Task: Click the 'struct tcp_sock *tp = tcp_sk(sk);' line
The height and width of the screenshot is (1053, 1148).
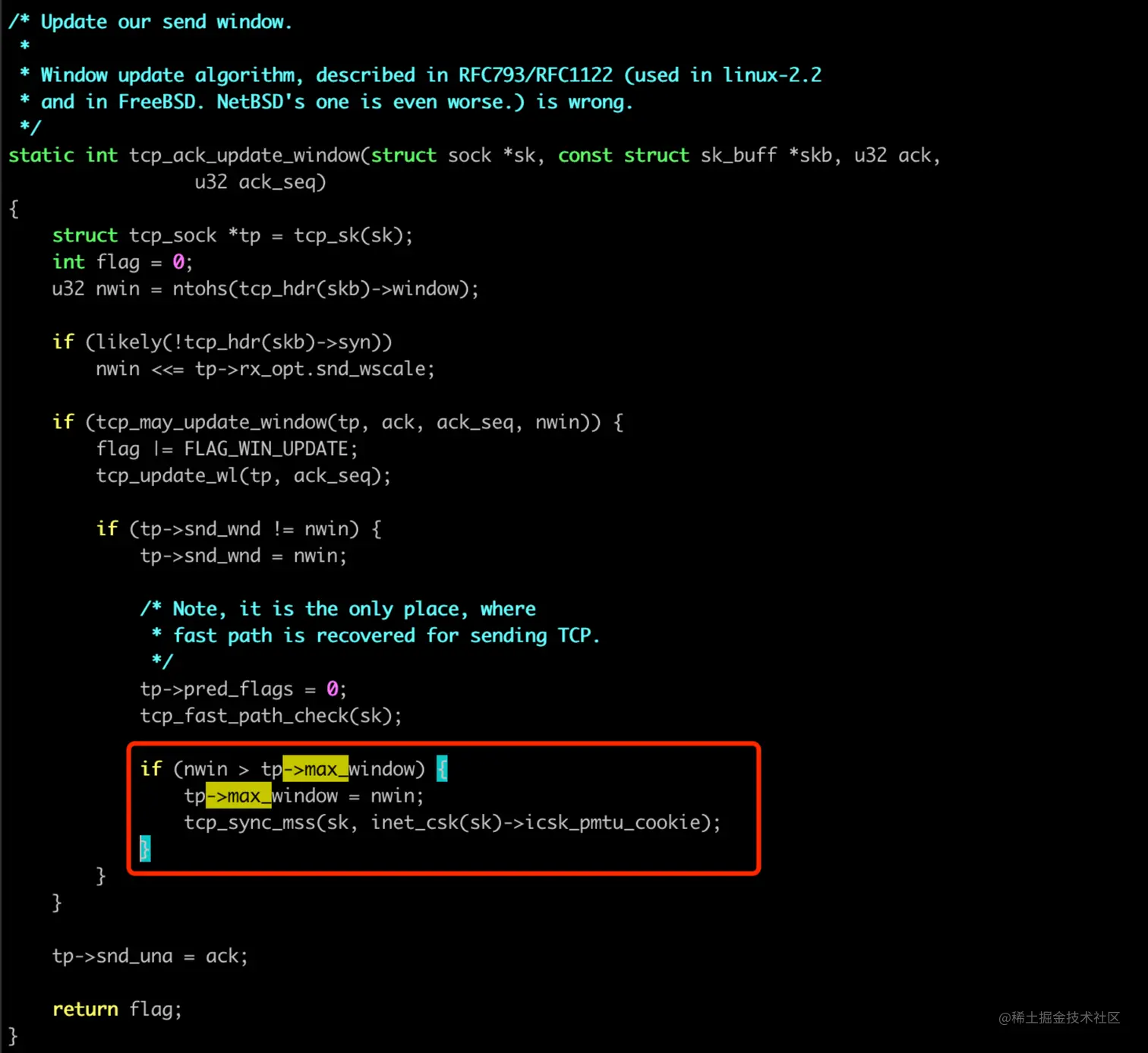Action: [x=232, y=235]
